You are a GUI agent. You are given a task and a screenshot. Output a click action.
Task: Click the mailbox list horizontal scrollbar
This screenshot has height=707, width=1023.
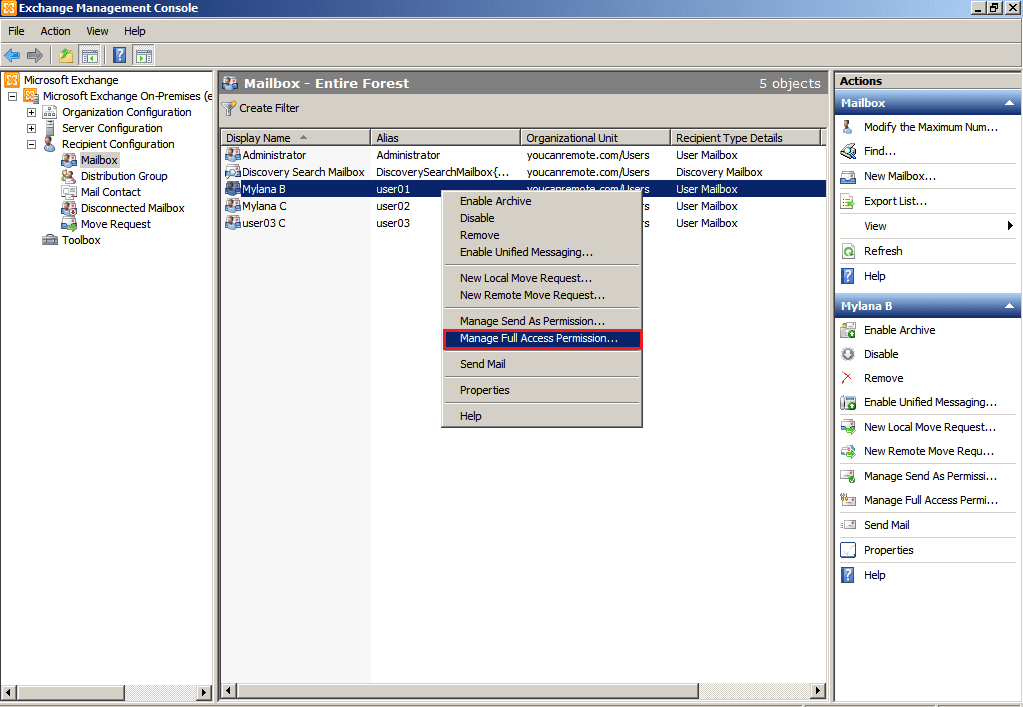click(520, 691)
